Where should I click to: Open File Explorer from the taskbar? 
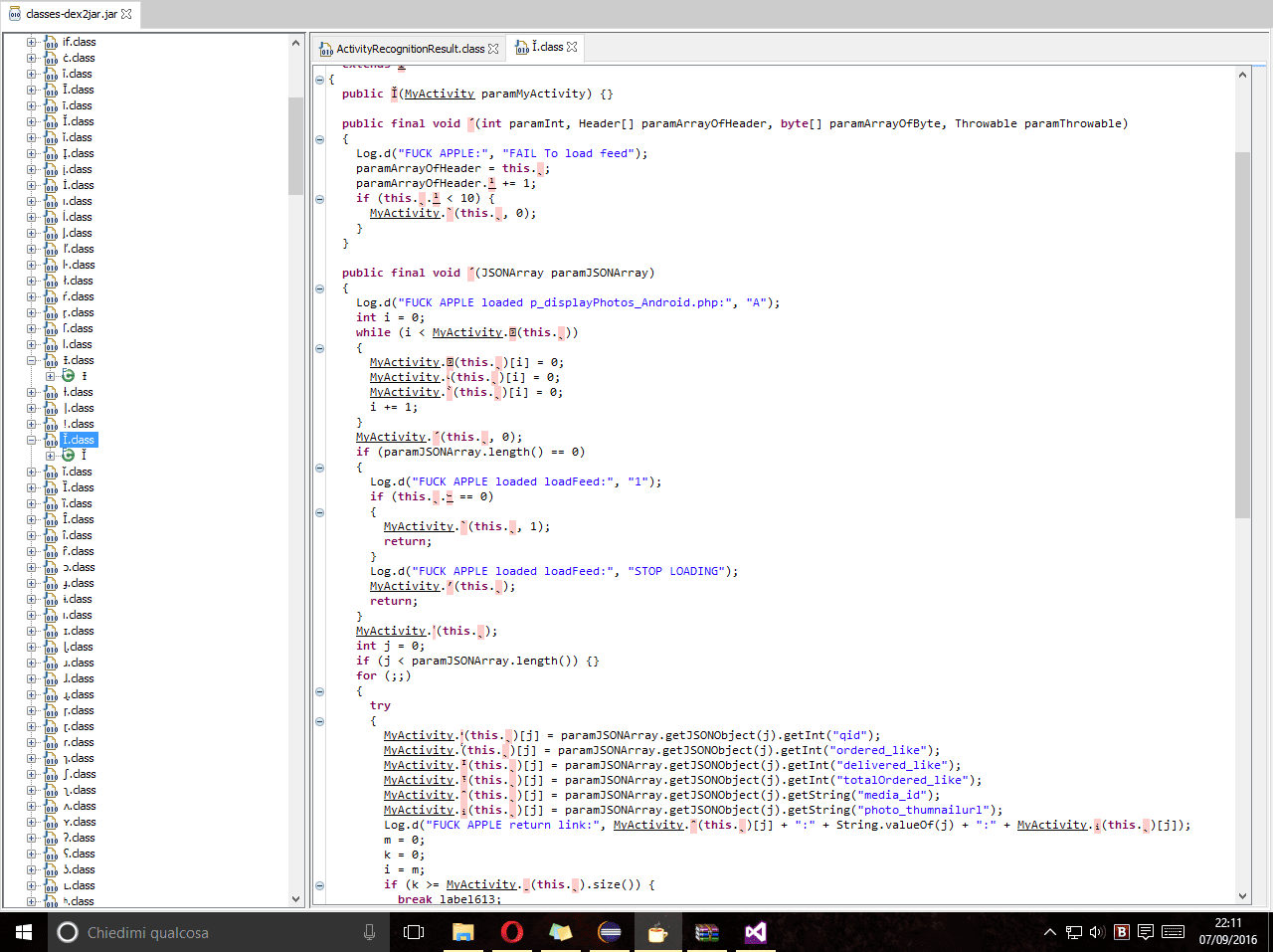[462, 932]
